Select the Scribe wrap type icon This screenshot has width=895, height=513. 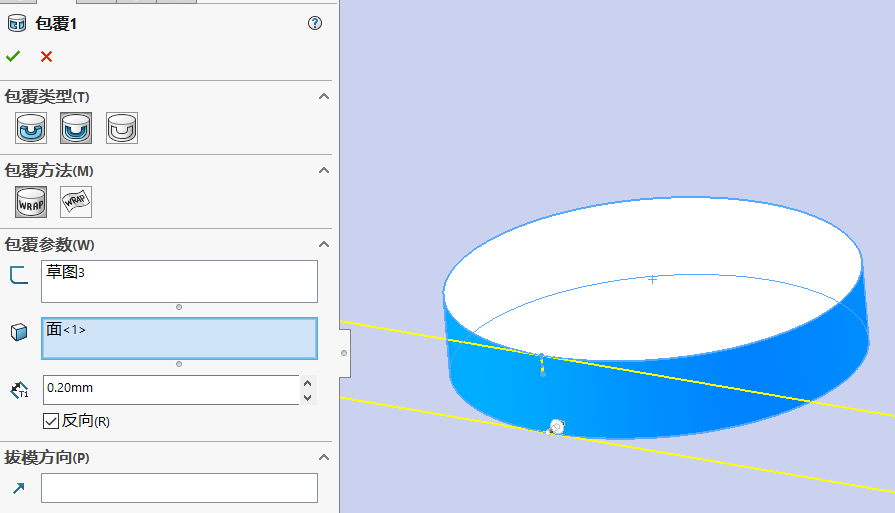tap(121, 128)
